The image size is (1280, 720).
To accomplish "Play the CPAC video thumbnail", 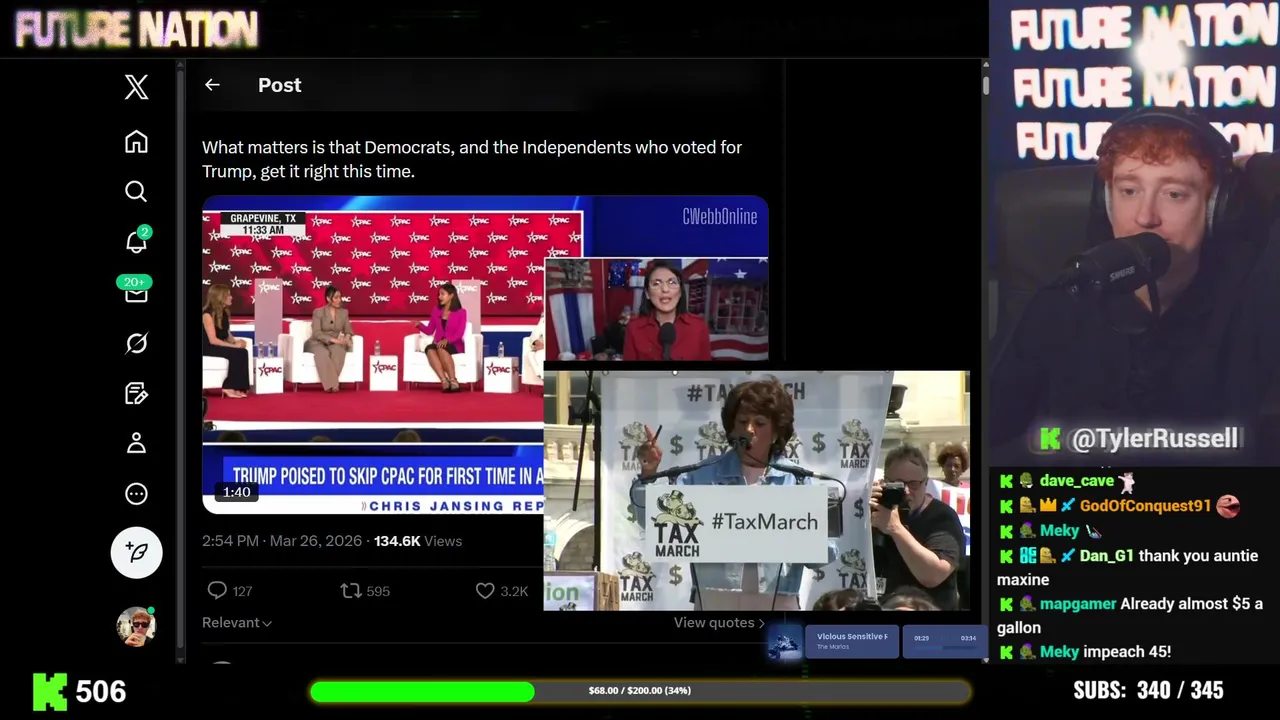I will coord(372,354).
